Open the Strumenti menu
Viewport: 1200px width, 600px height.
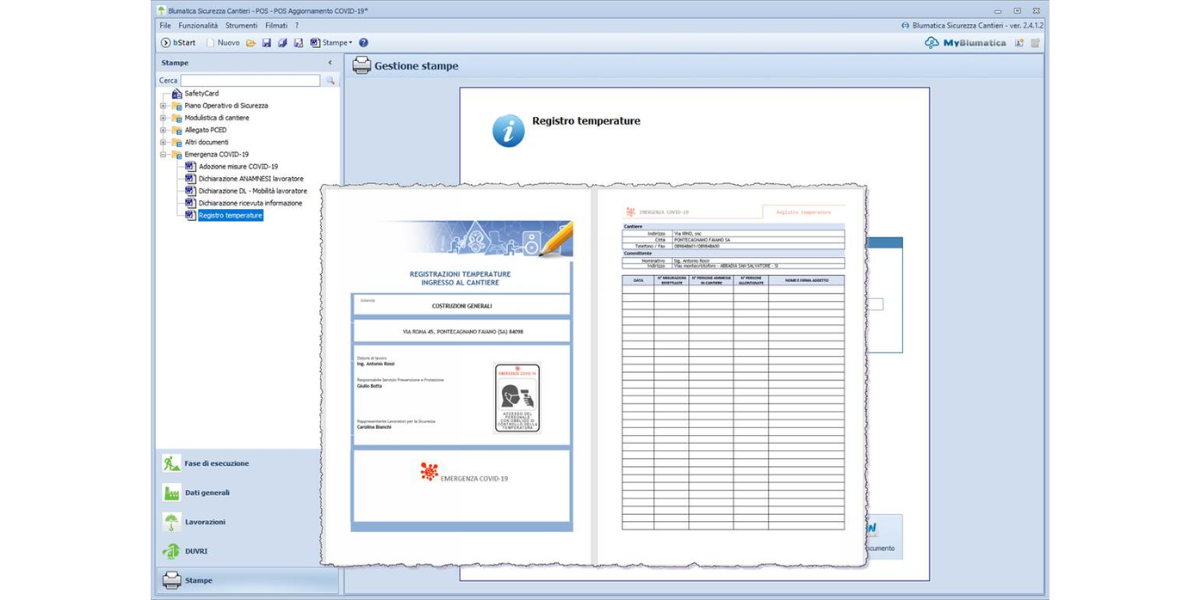(241, 25)
